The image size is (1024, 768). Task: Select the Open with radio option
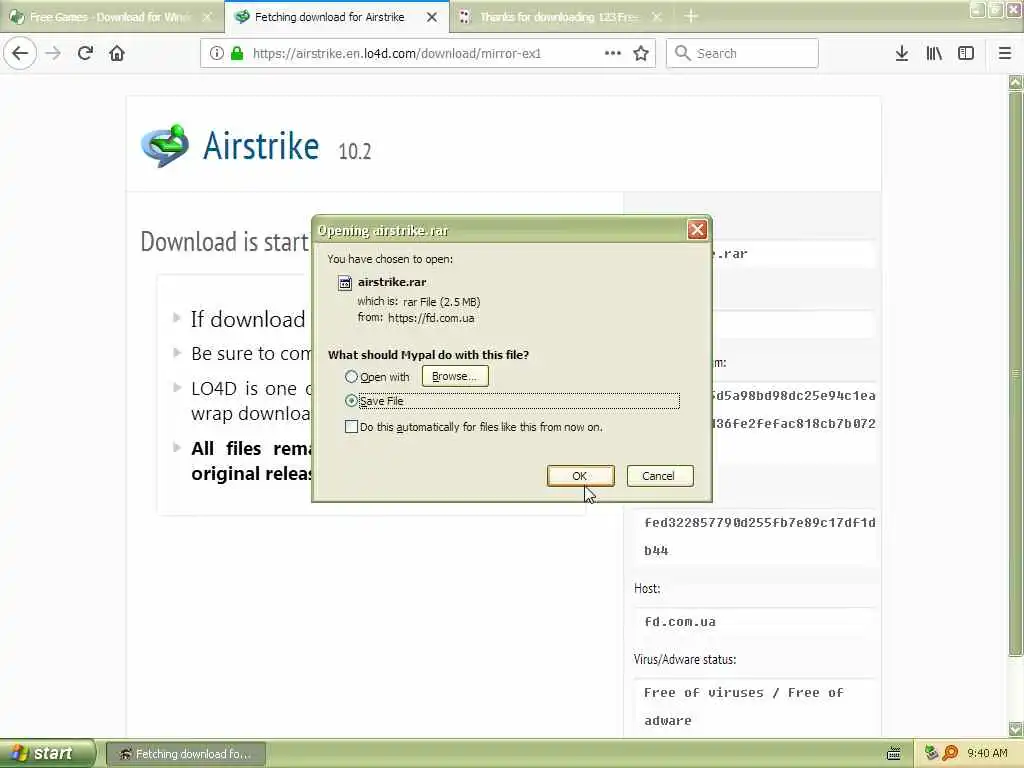(351, 377)
